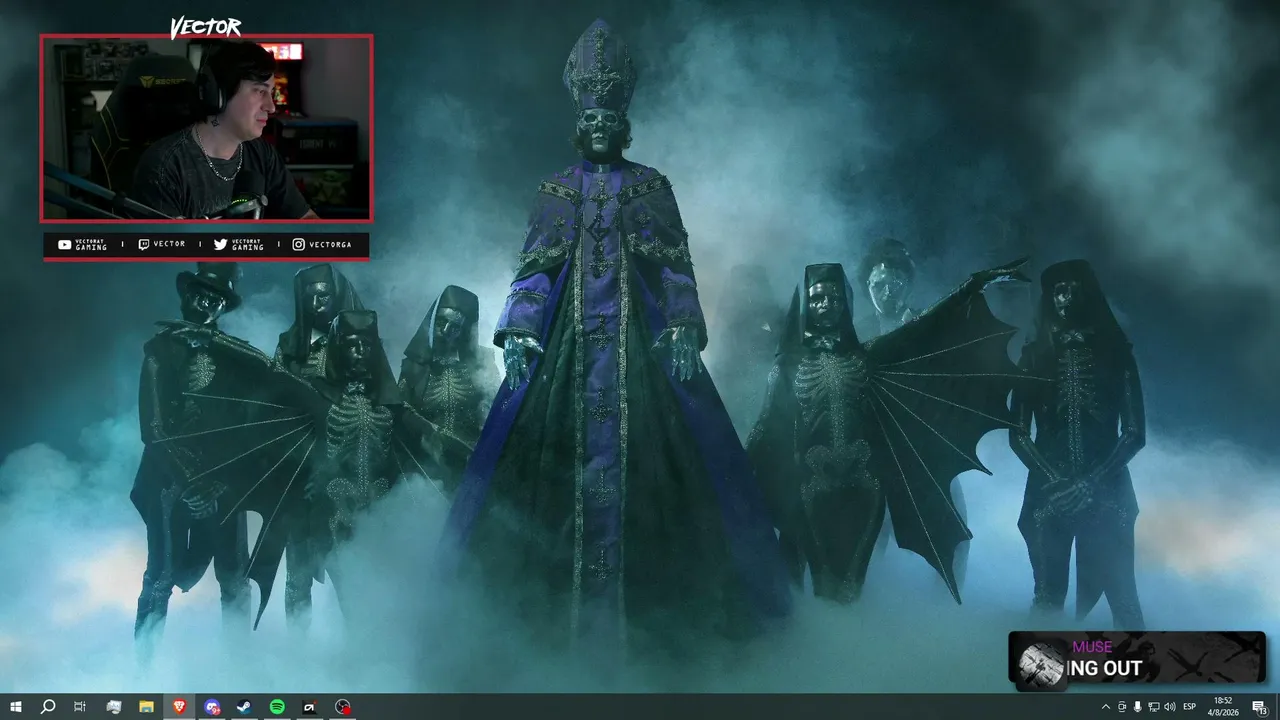This screenshot has width=1280, height=720.
Task: Click the Vectorat Gaming text beside Twitter logo
Action: (247, 245)
